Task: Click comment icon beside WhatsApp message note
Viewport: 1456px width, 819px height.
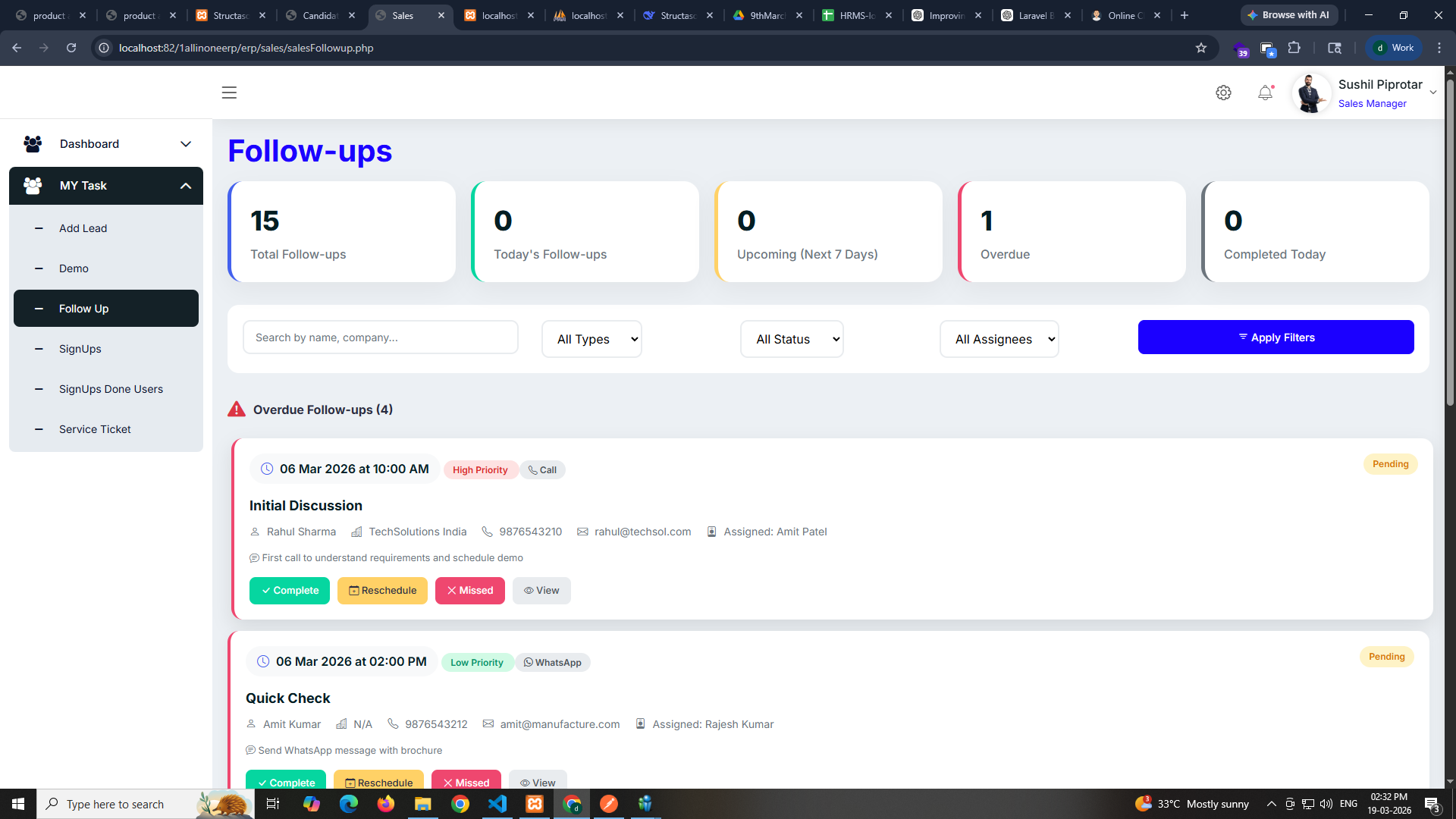Action: (250, 751)
